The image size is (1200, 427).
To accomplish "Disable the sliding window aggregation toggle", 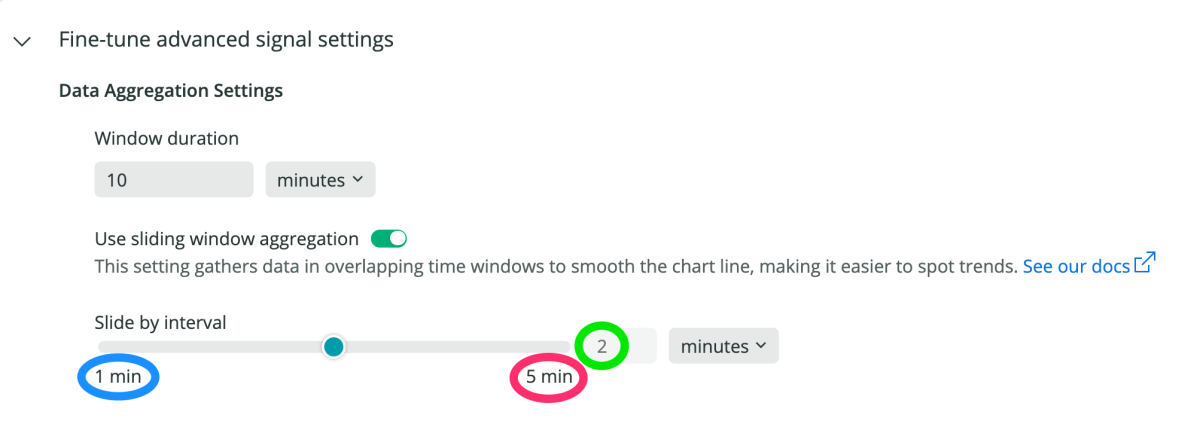I will 389,239.
